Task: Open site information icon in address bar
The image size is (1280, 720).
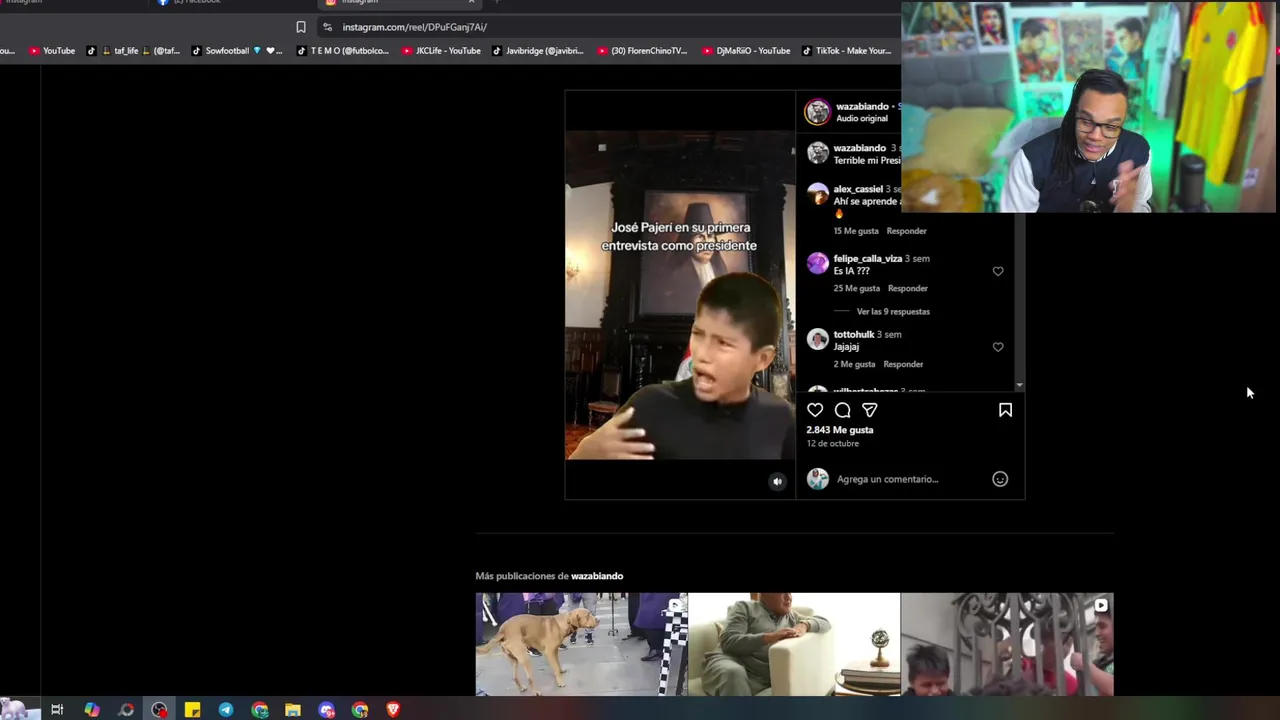Action: [x=327, y=27]
